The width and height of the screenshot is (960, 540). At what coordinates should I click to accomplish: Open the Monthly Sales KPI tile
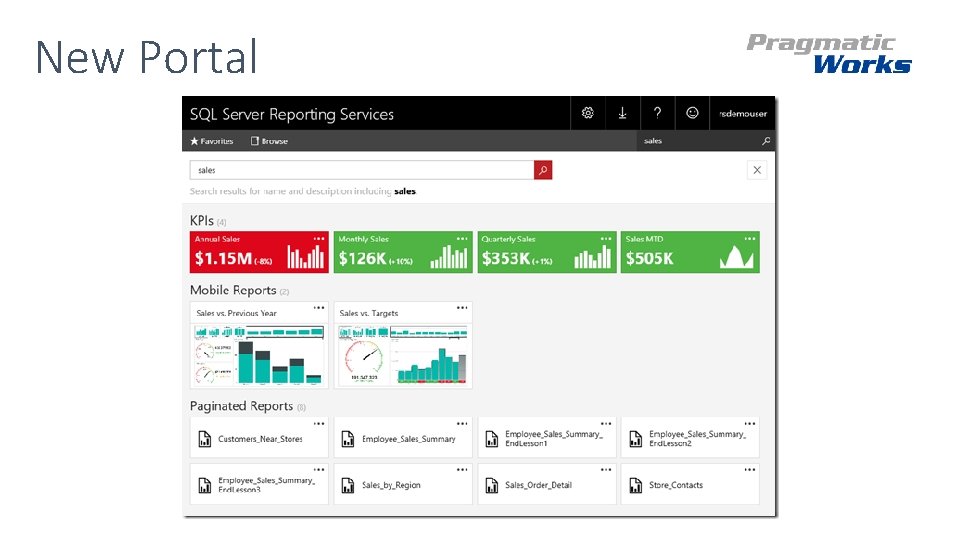tap(403, 252)
